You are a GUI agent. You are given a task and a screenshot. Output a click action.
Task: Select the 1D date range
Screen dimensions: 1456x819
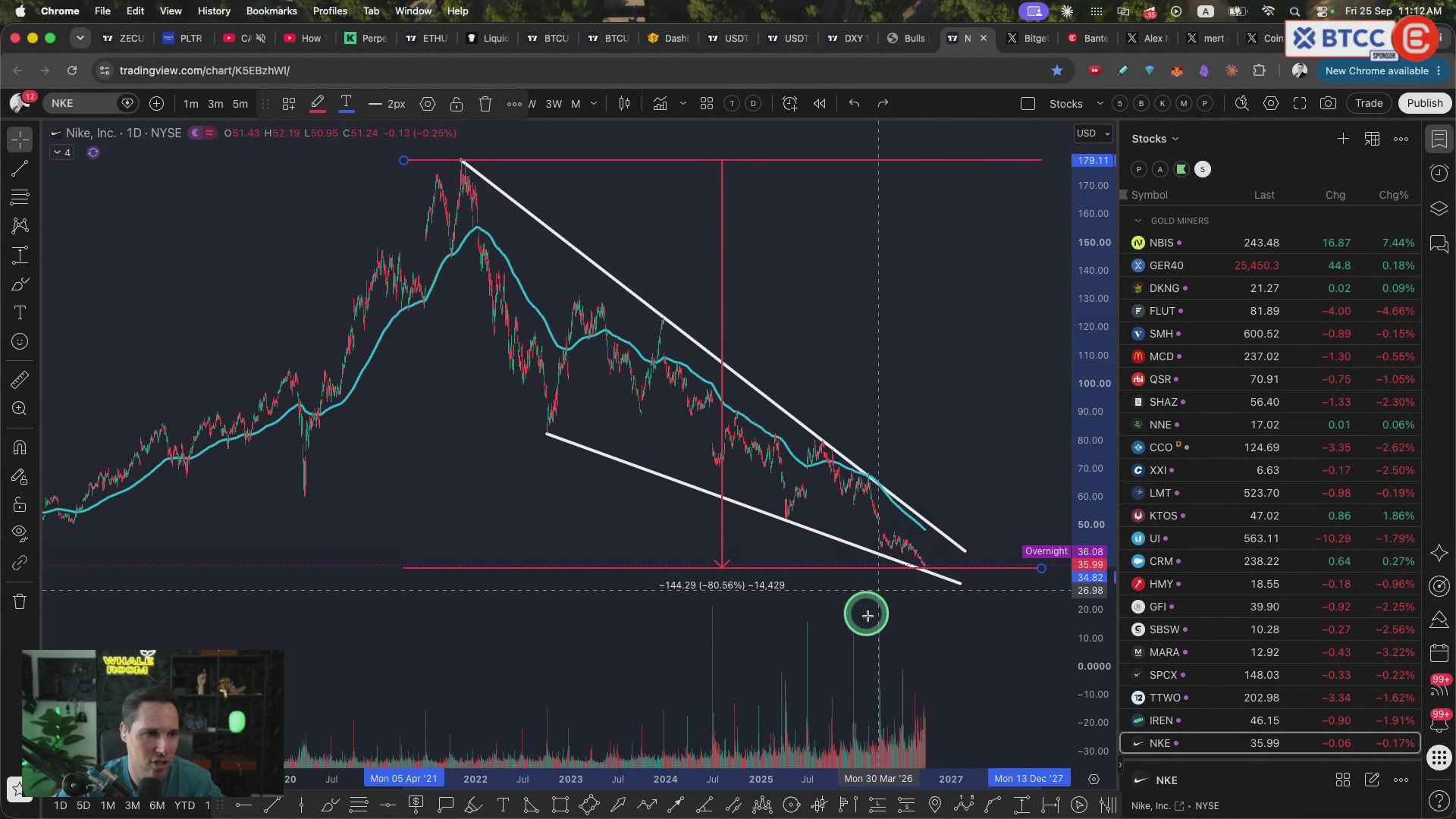pyautogui.click(x=61, y=805)
